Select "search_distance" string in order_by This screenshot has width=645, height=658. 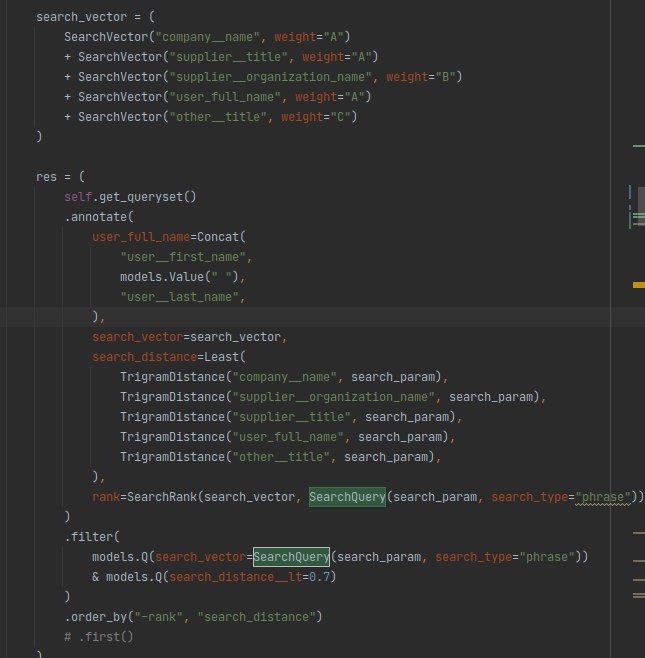tap(256, 617)
